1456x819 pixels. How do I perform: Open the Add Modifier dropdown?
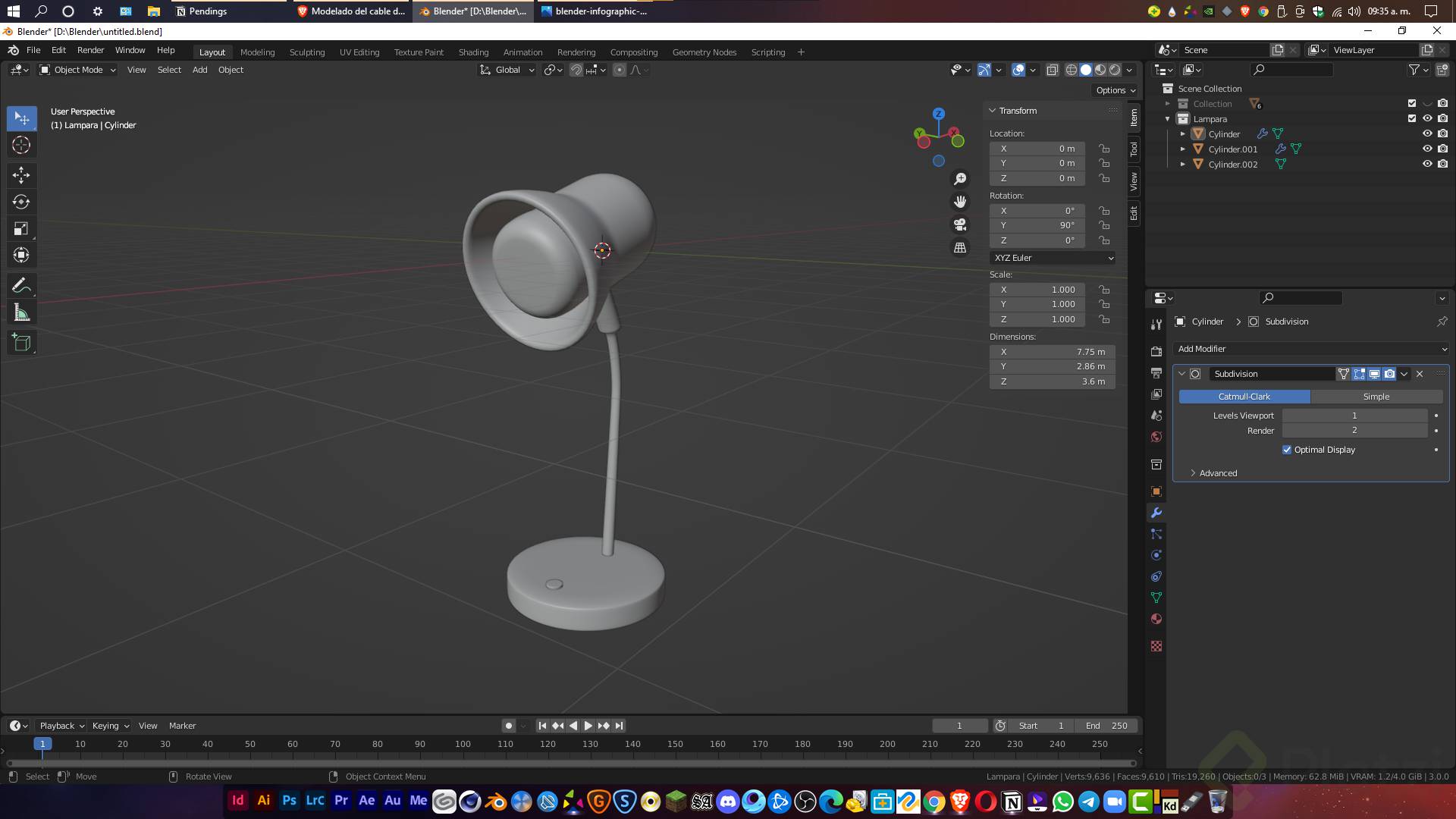click(1311, 349)
